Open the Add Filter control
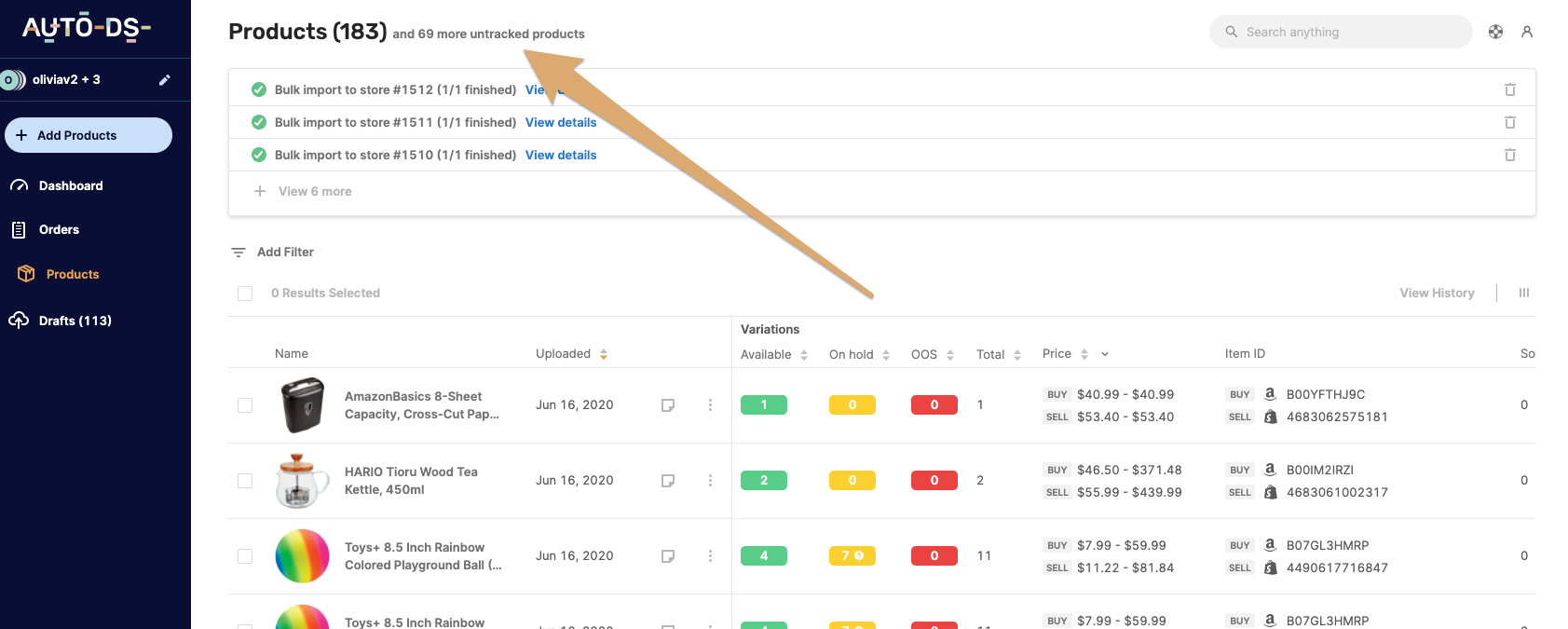The width and height of the screenshot is (1568, 629). [x=272, y=252]
